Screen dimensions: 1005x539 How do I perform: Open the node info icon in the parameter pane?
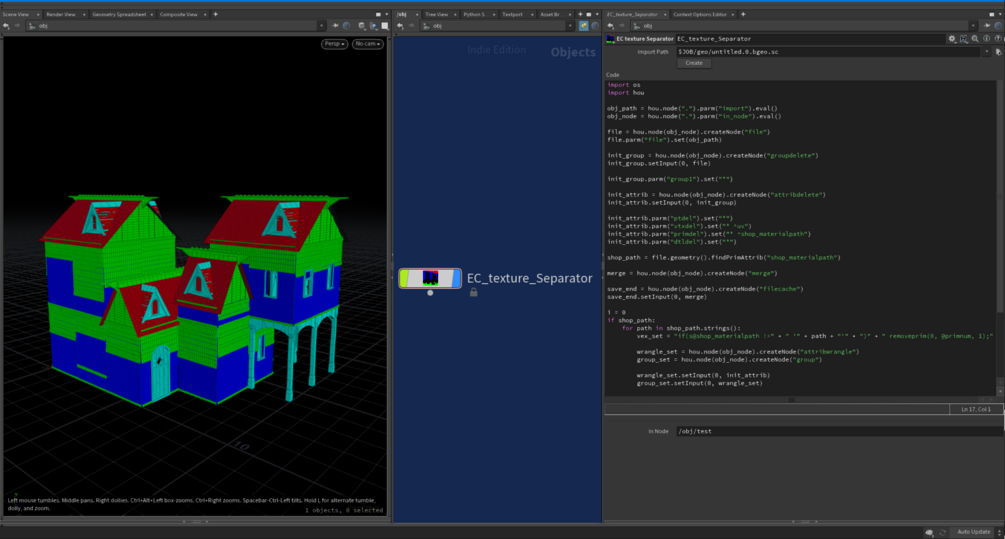986,39
